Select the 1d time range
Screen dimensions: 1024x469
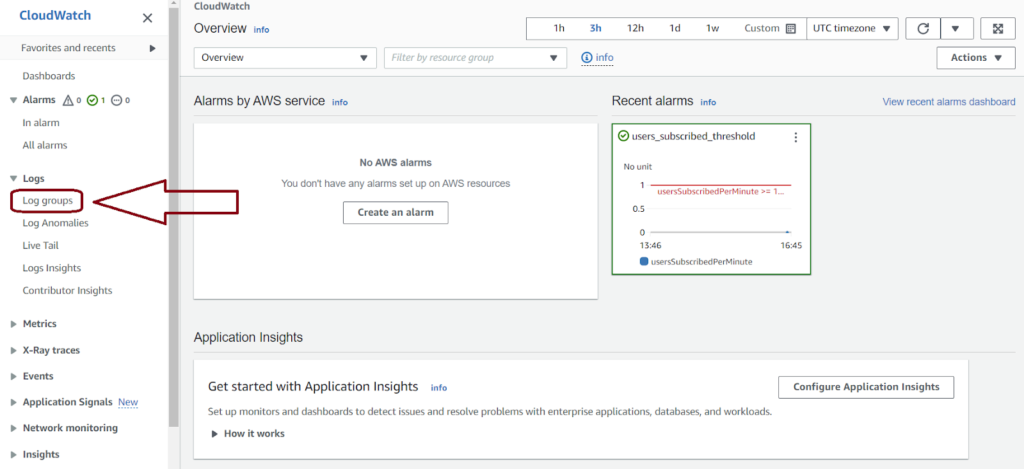point(675,29)
